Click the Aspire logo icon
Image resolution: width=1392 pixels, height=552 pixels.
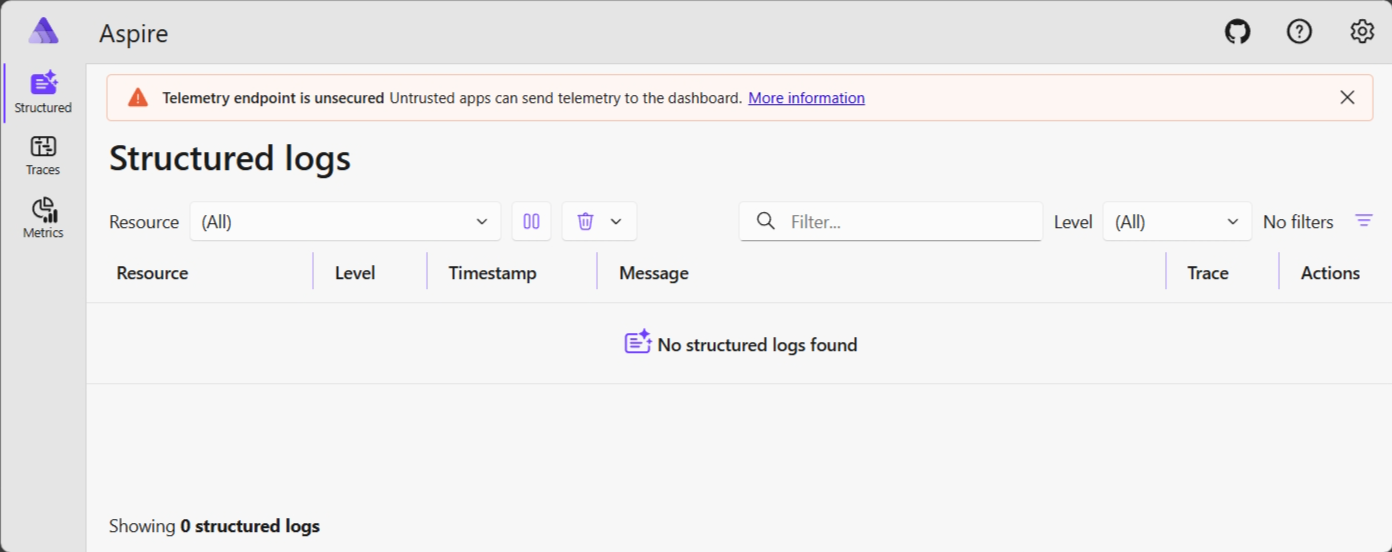[43, 31]
